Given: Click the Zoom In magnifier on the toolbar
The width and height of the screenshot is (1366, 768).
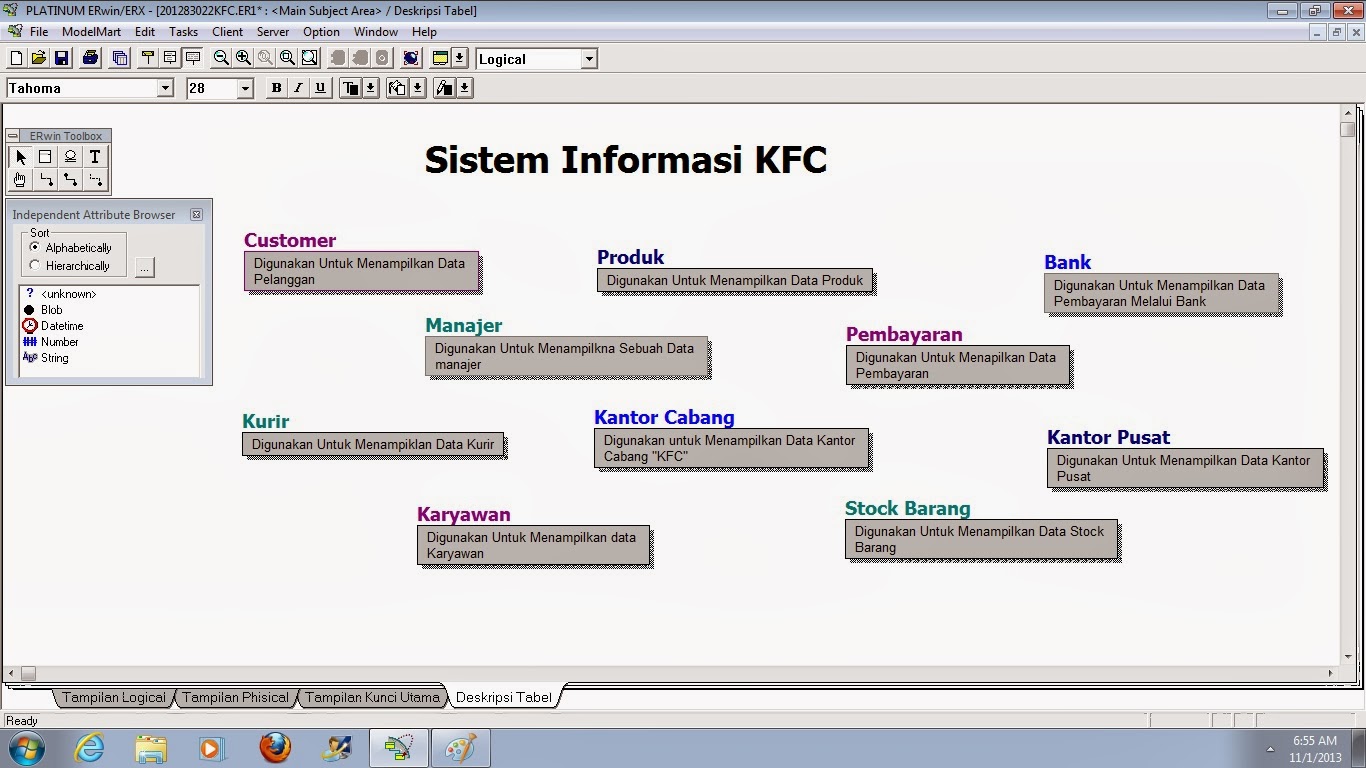Looking at the screenshot, I should [x=243, y=58].
